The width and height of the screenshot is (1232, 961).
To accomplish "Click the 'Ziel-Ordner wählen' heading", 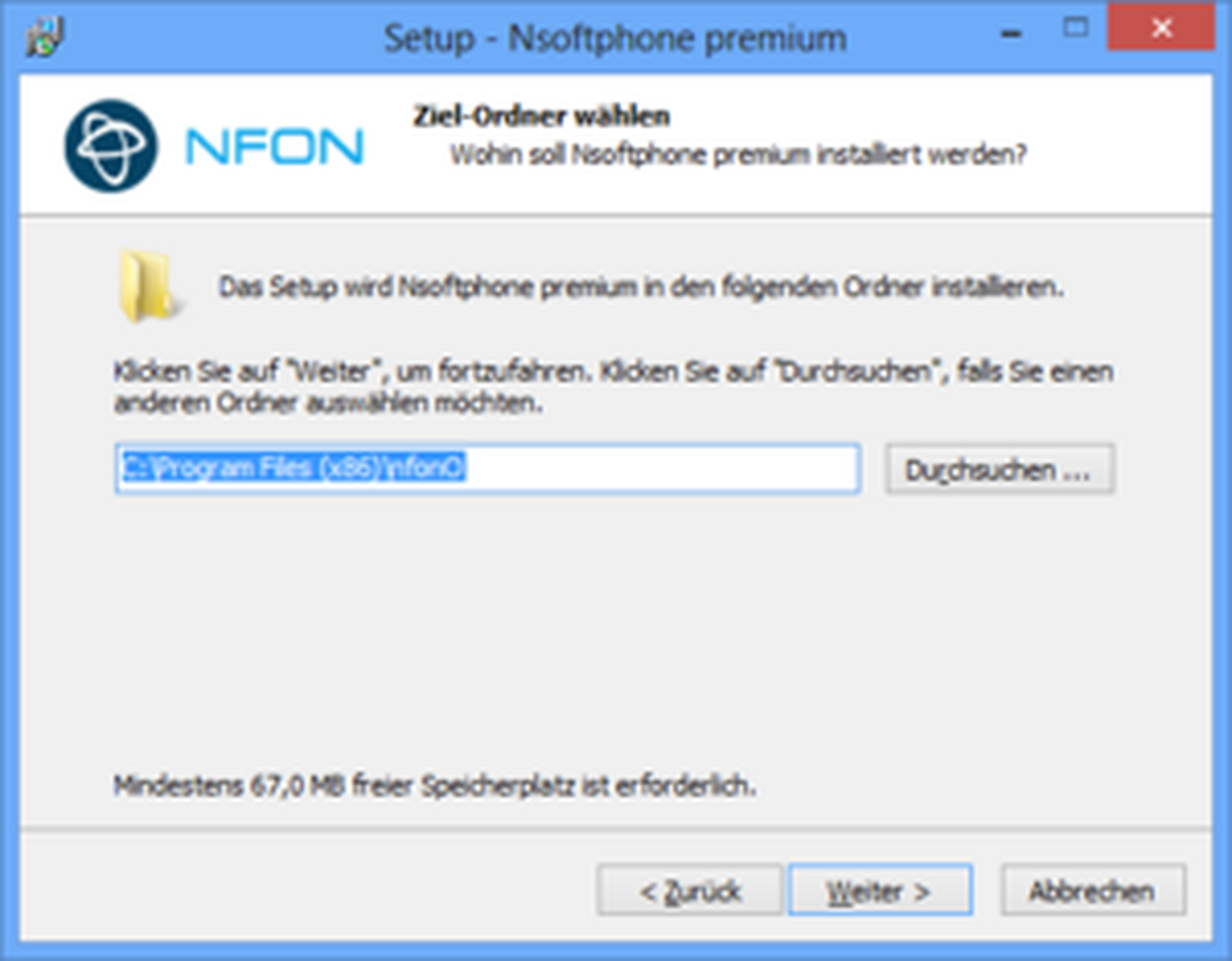I will tap(541, 116).
